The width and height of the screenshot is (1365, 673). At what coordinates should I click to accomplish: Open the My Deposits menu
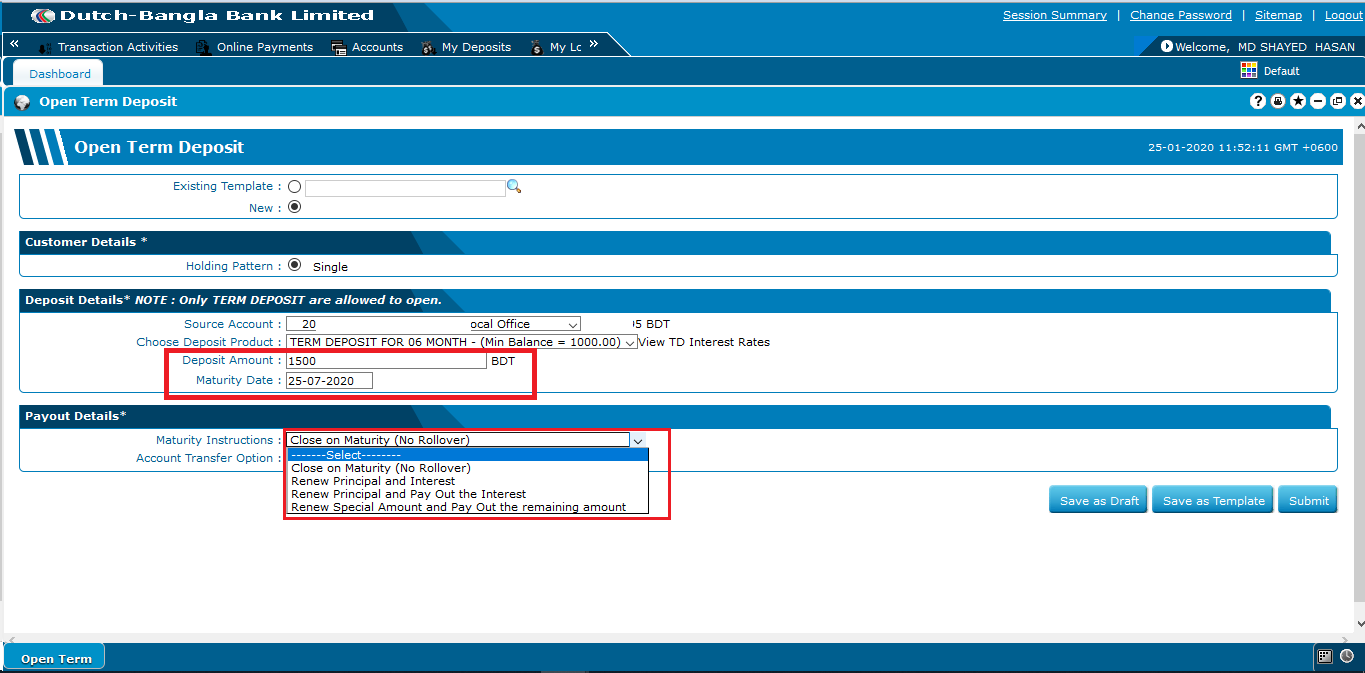point(476,47)
